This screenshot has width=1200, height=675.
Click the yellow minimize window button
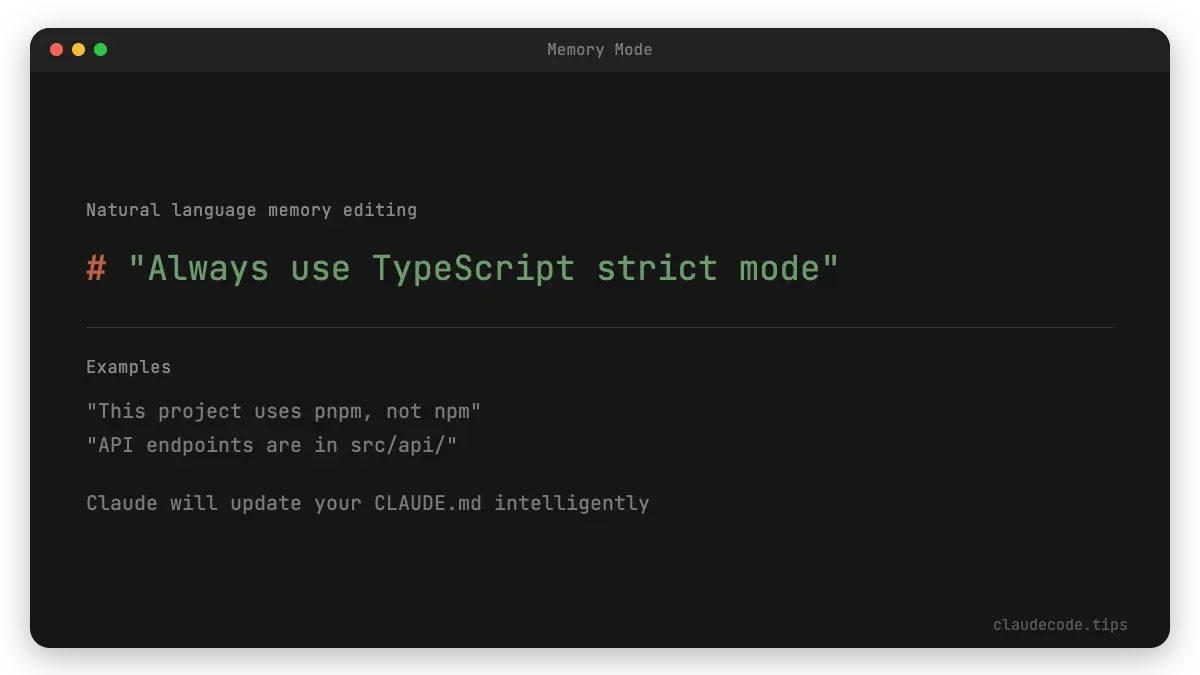(78, 49)
